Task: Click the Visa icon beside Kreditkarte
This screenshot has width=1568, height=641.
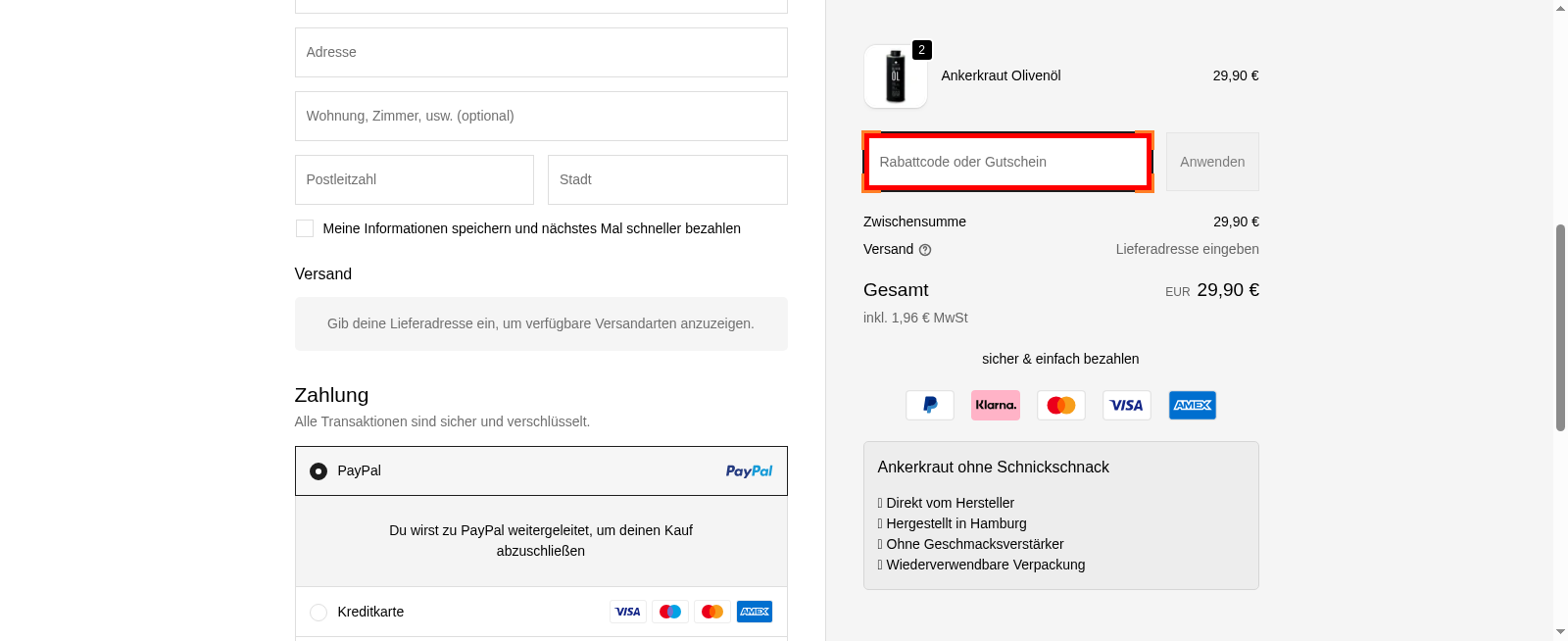Action: [x=628, y=611]
